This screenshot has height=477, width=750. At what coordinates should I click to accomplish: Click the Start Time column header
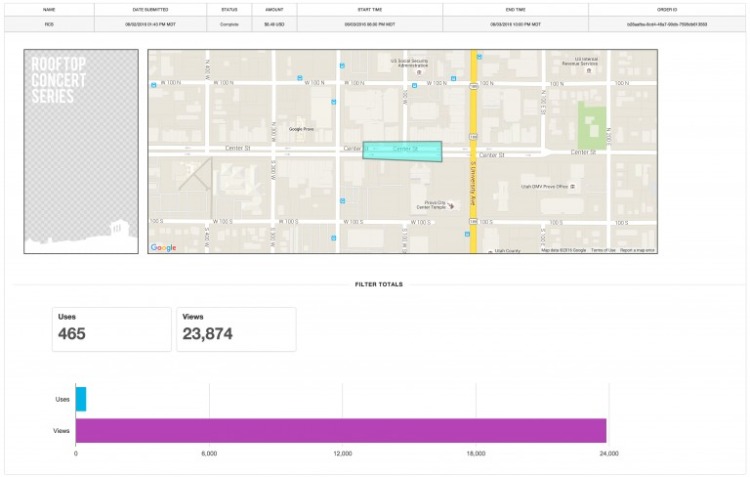click(369, 9)
